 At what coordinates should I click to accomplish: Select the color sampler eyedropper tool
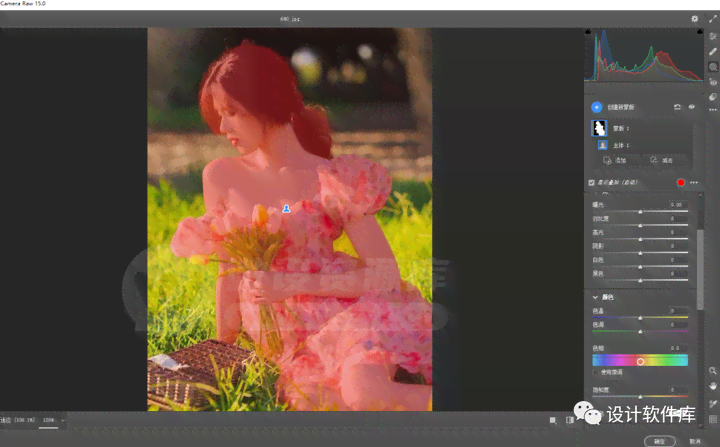(713, 404)
